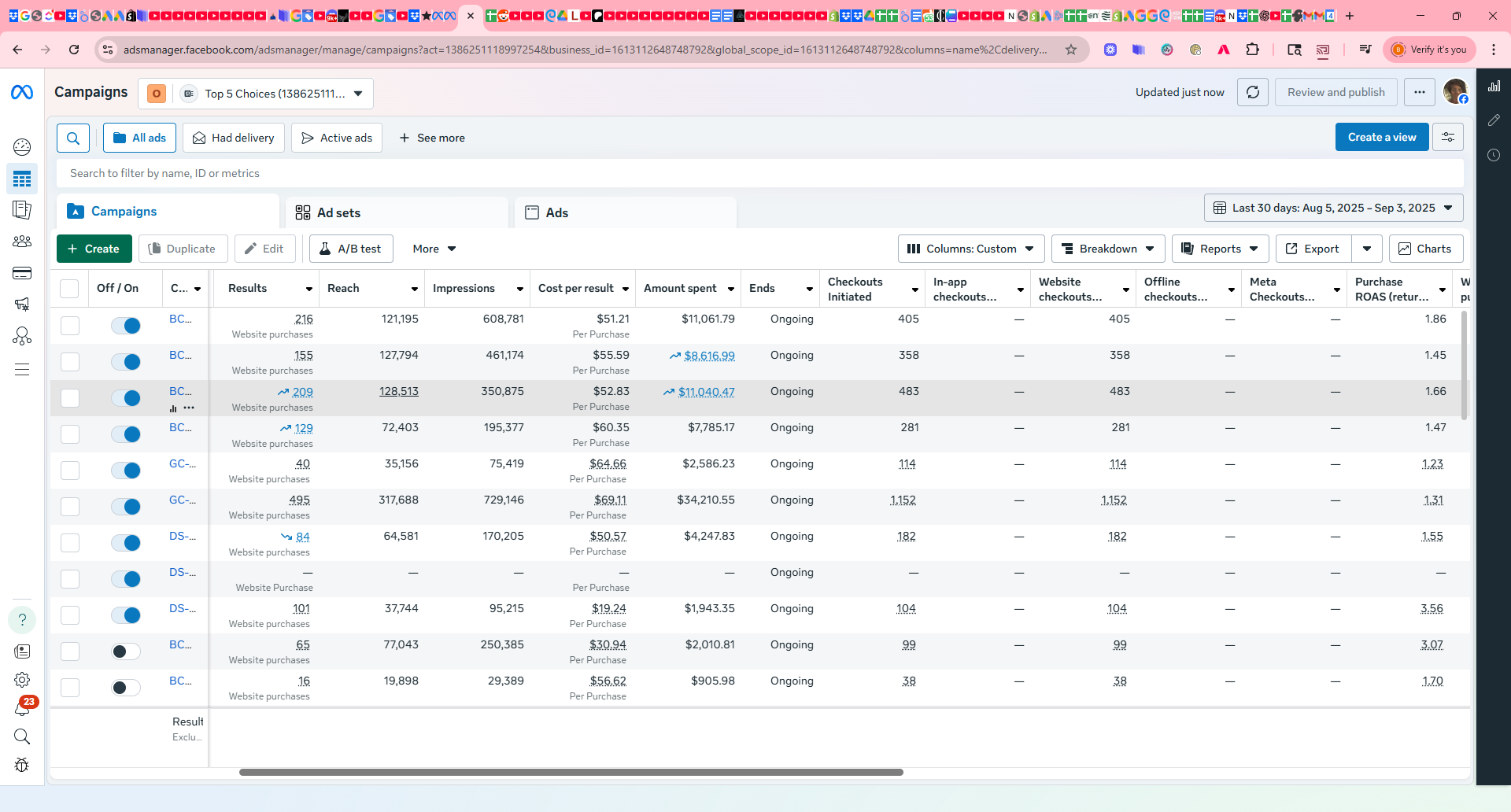
Task: Open the help question mark icon
Action: point(22,620)
